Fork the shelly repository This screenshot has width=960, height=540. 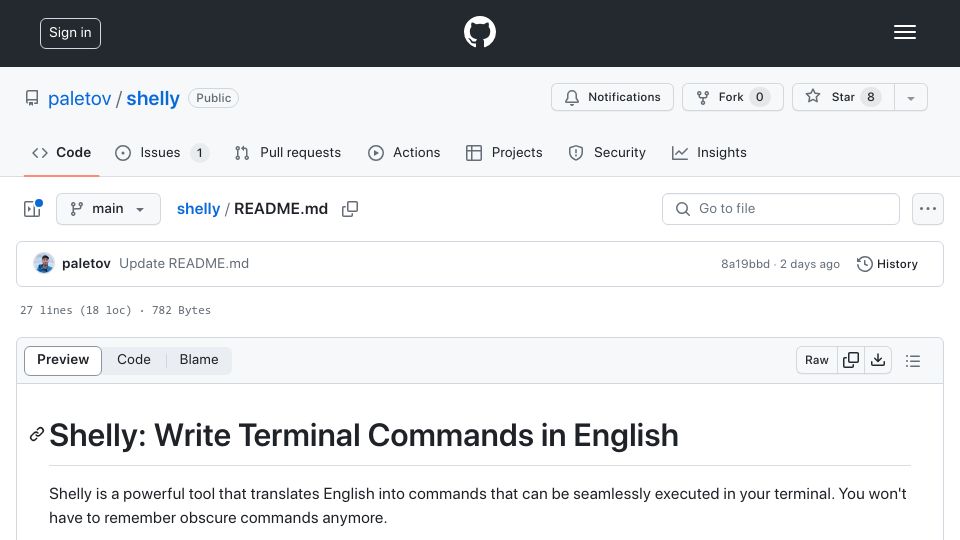[733, 97]
